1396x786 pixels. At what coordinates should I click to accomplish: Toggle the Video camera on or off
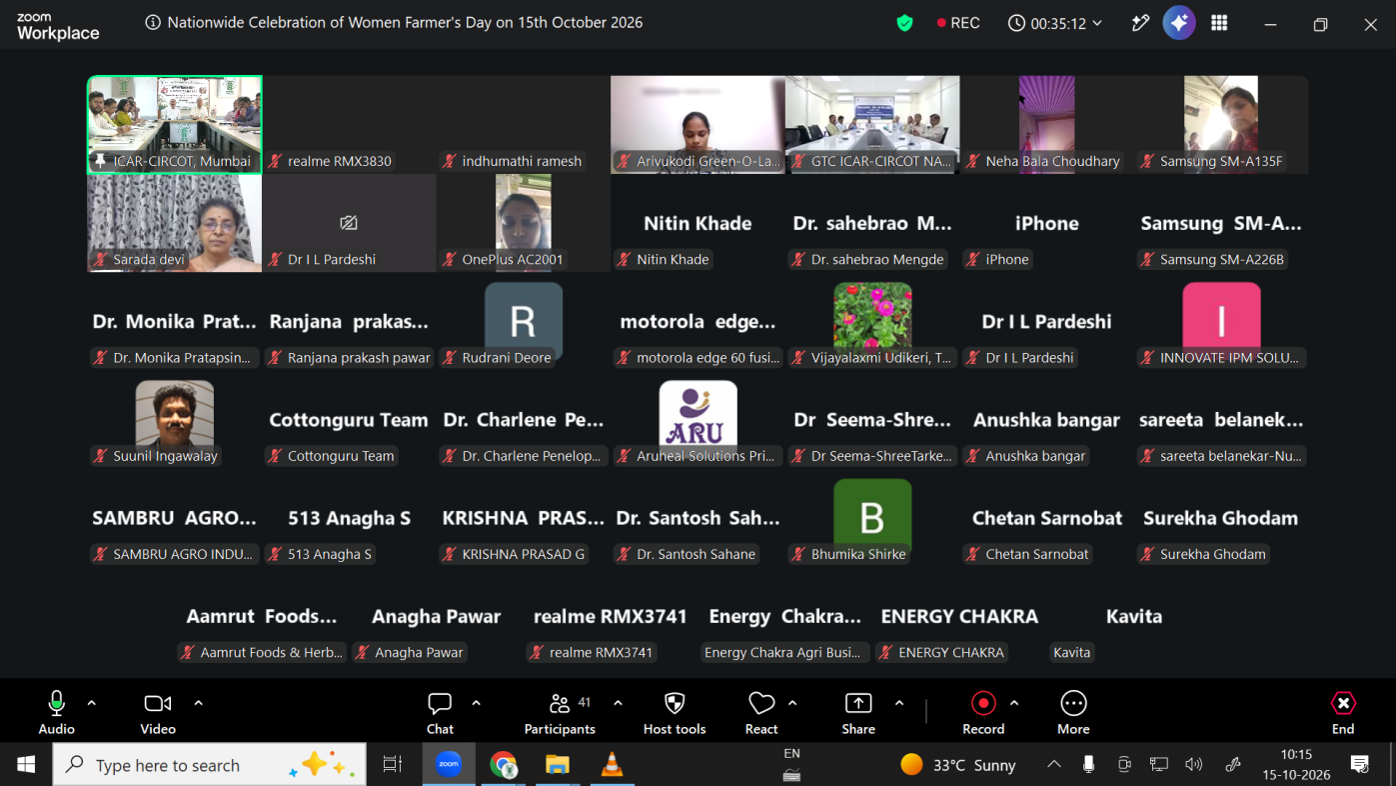[x=158, y=714]
